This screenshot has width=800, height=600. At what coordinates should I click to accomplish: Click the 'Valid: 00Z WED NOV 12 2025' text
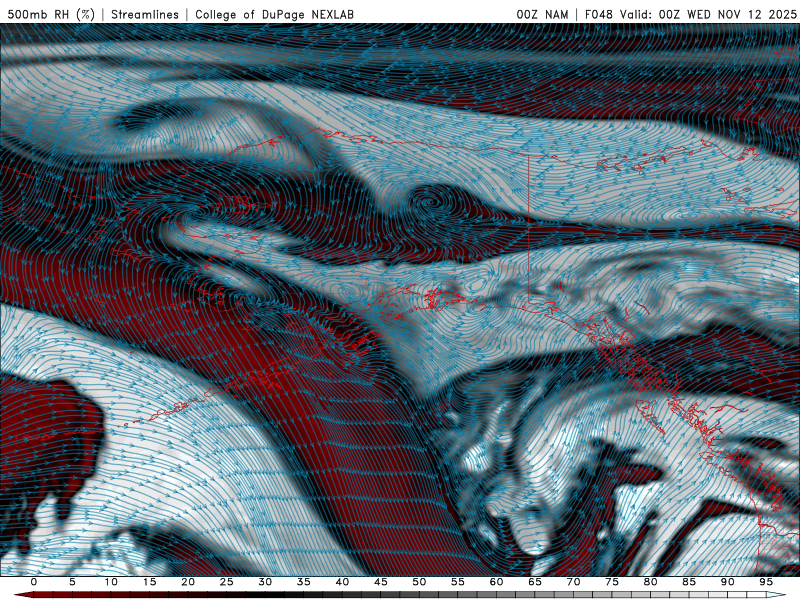(708, 14)
